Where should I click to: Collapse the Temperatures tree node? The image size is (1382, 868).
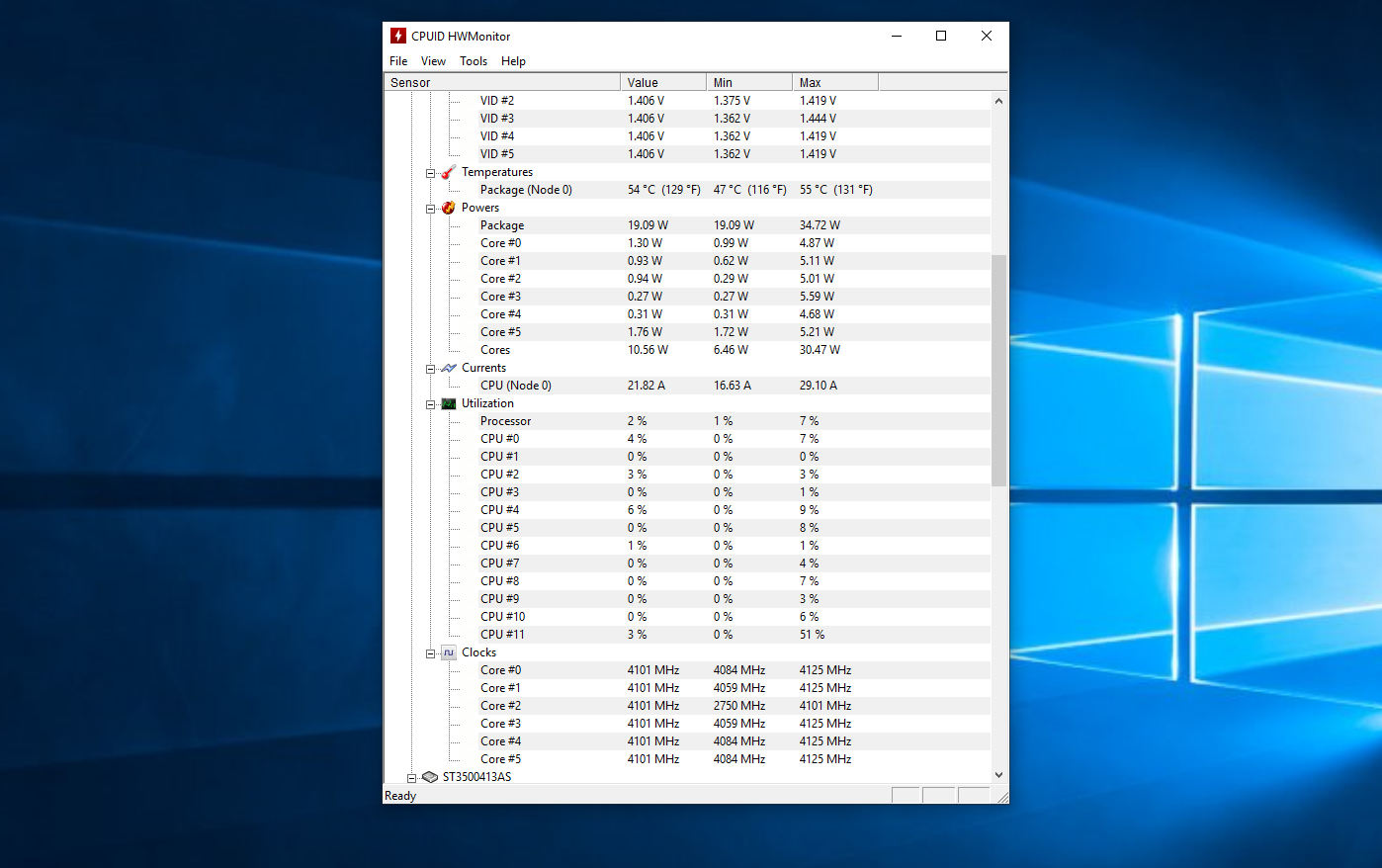(431, 173)
